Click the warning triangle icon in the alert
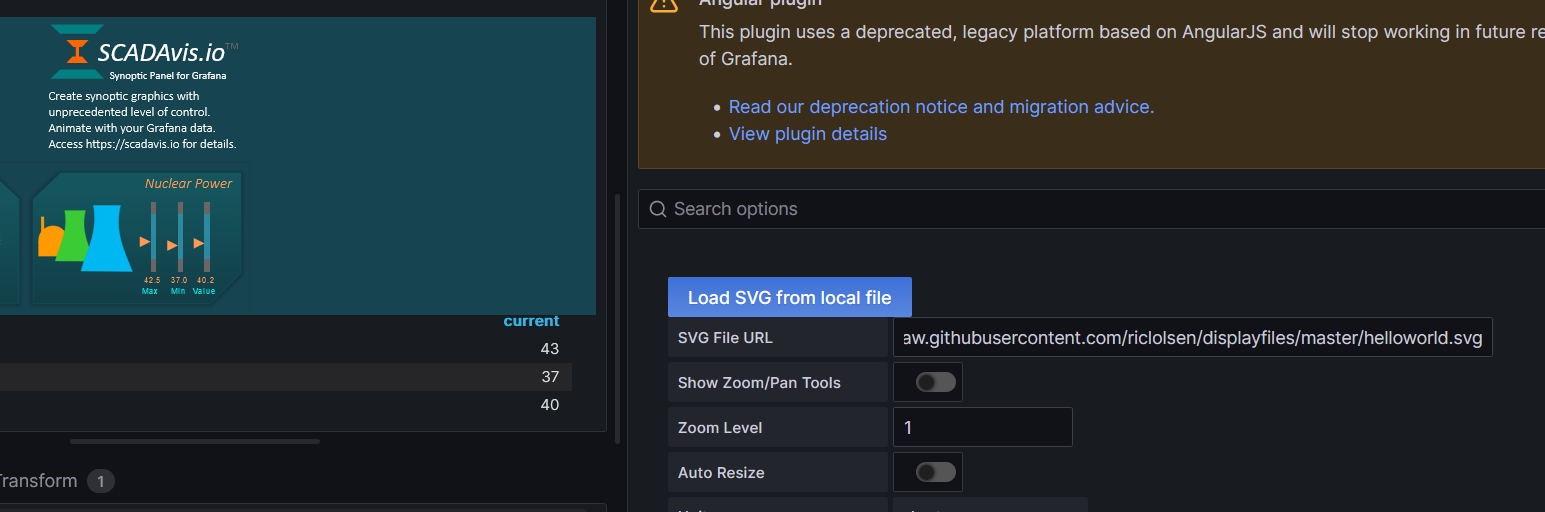The height and width of the screenshot is (512, 1545). (x=663, y=4)
